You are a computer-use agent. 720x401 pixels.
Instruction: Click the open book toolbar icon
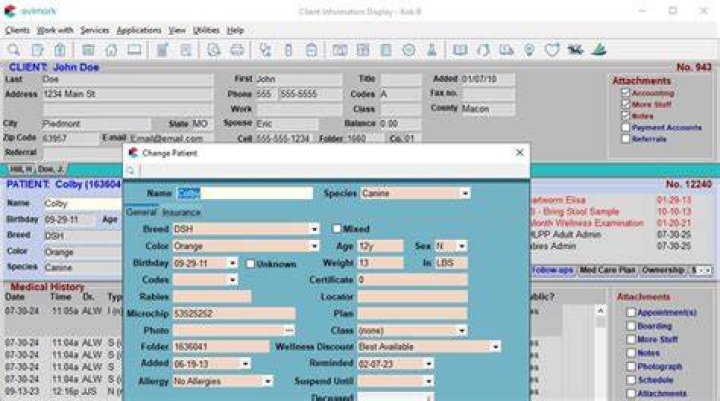(460, 50)
